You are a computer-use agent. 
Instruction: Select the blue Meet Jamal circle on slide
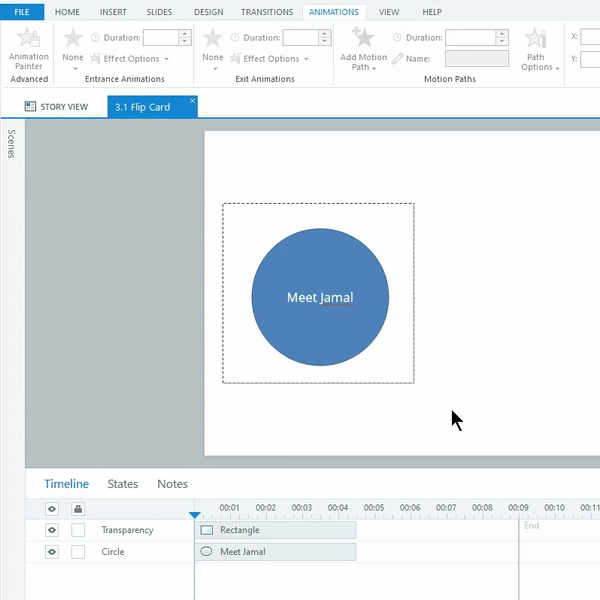(320, 297)
